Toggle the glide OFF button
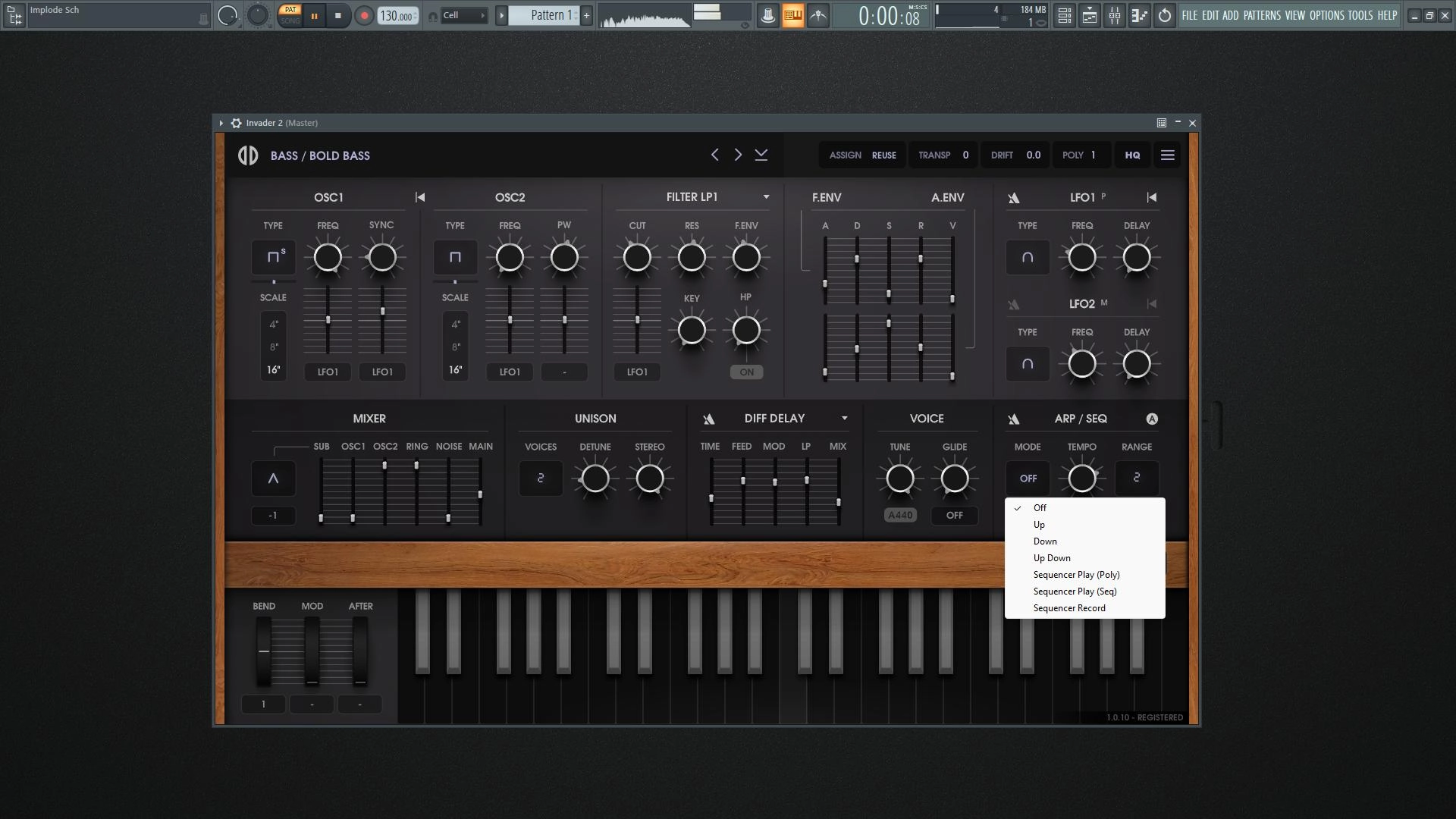The width and height of the screenshot is (1456, 819). point(955,516)
